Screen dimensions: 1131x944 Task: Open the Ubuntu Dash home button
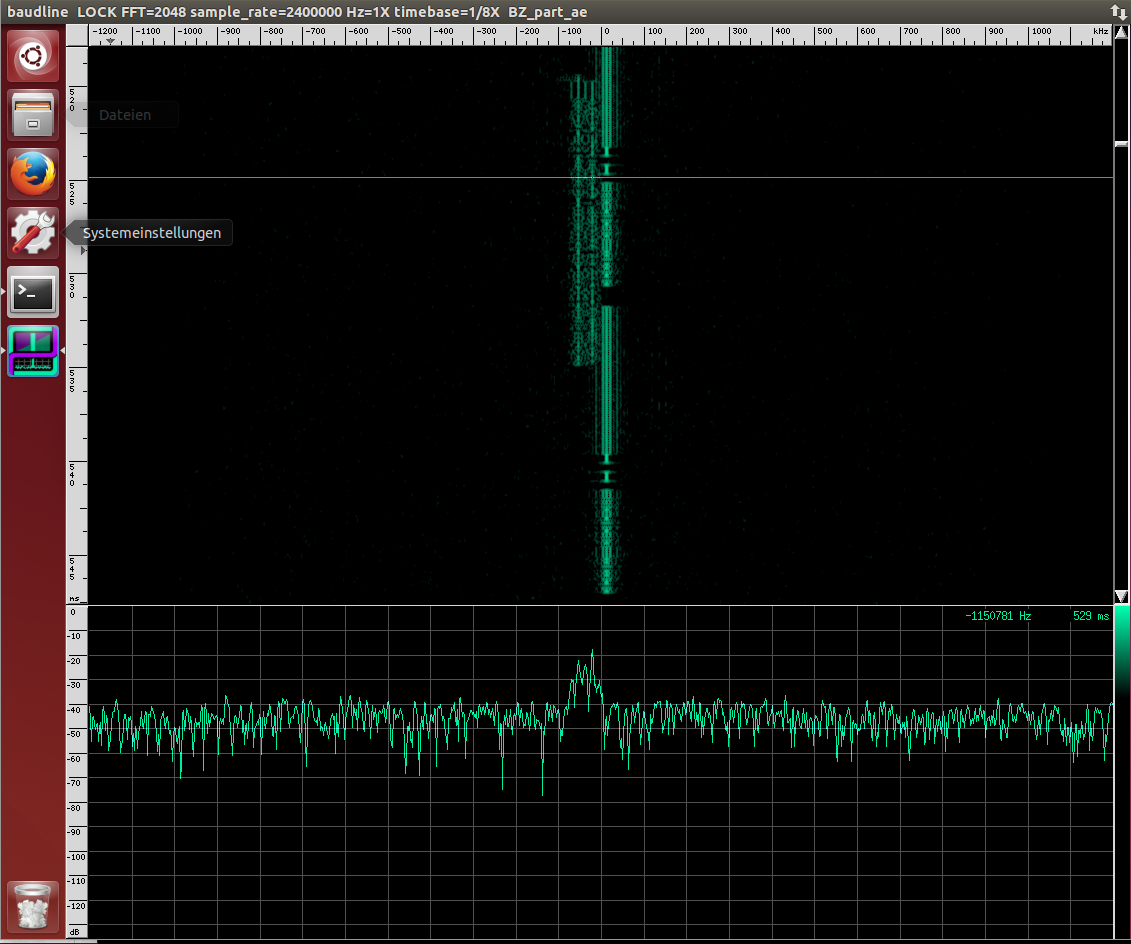click(33, 56)
